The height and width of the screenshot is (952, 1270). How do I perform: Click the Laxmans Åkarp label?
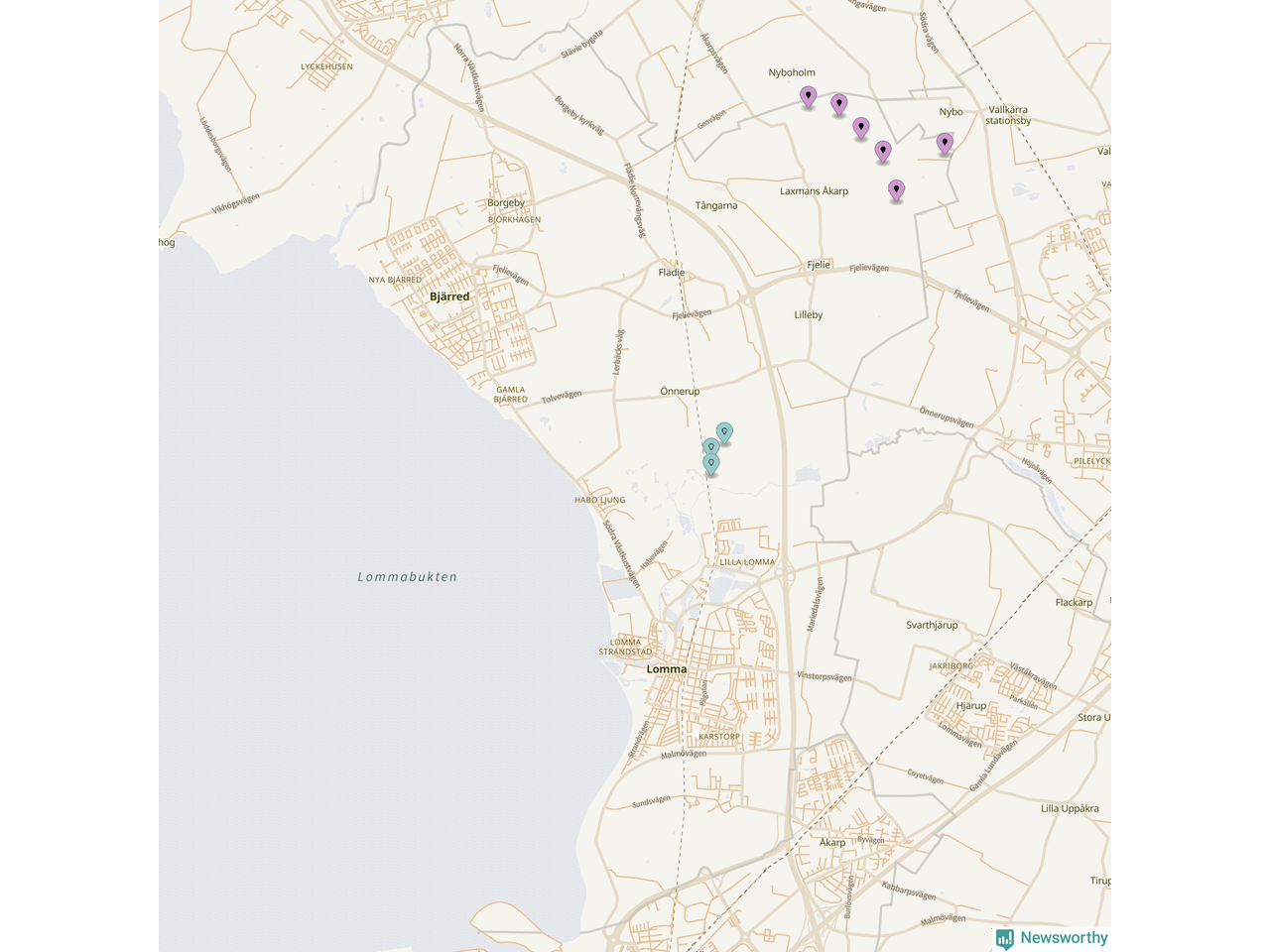814,191
